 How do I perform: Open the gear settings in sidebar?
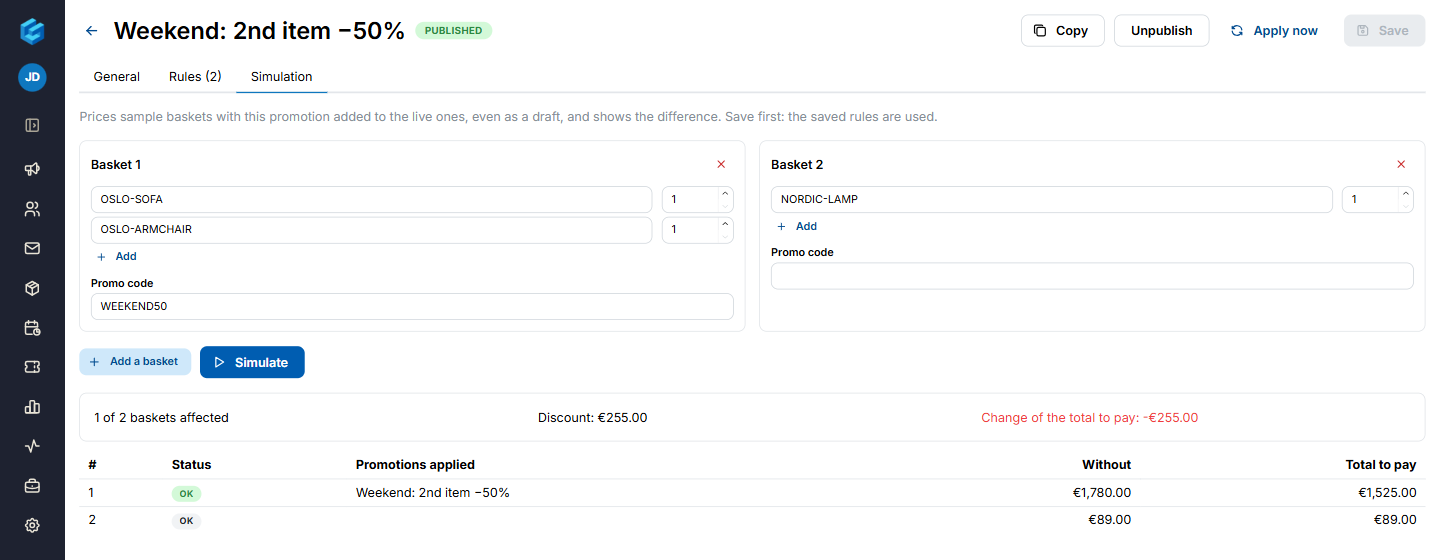32,525
